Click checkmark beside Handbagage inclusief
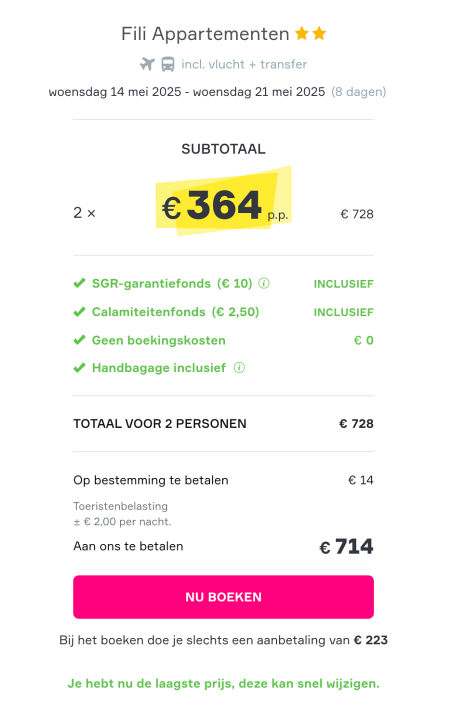The image size is (450, 718). point(79,368)
